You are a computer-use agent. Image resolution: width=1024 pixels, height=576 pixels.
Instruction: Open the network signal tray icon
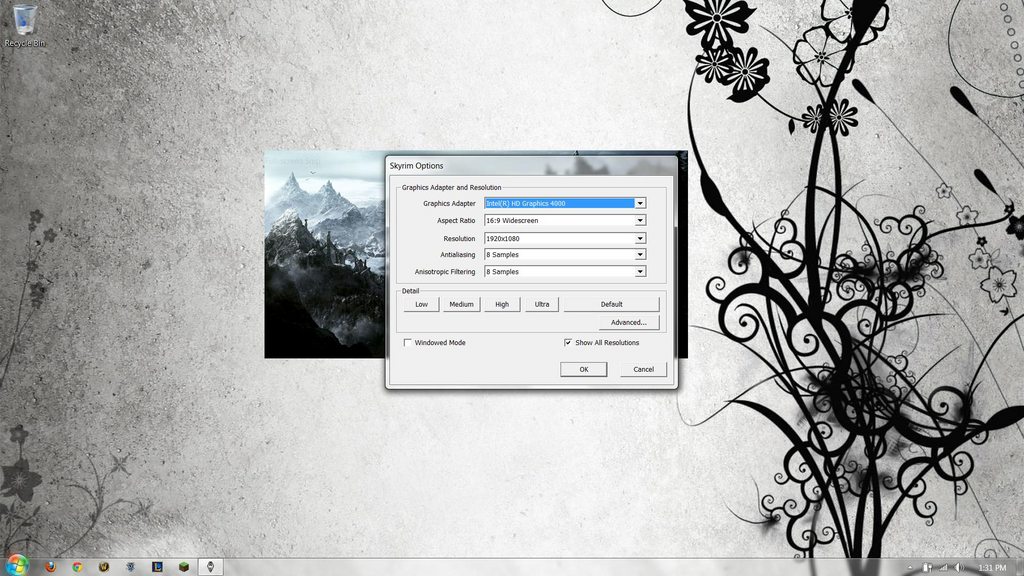[x=943, y=568]
